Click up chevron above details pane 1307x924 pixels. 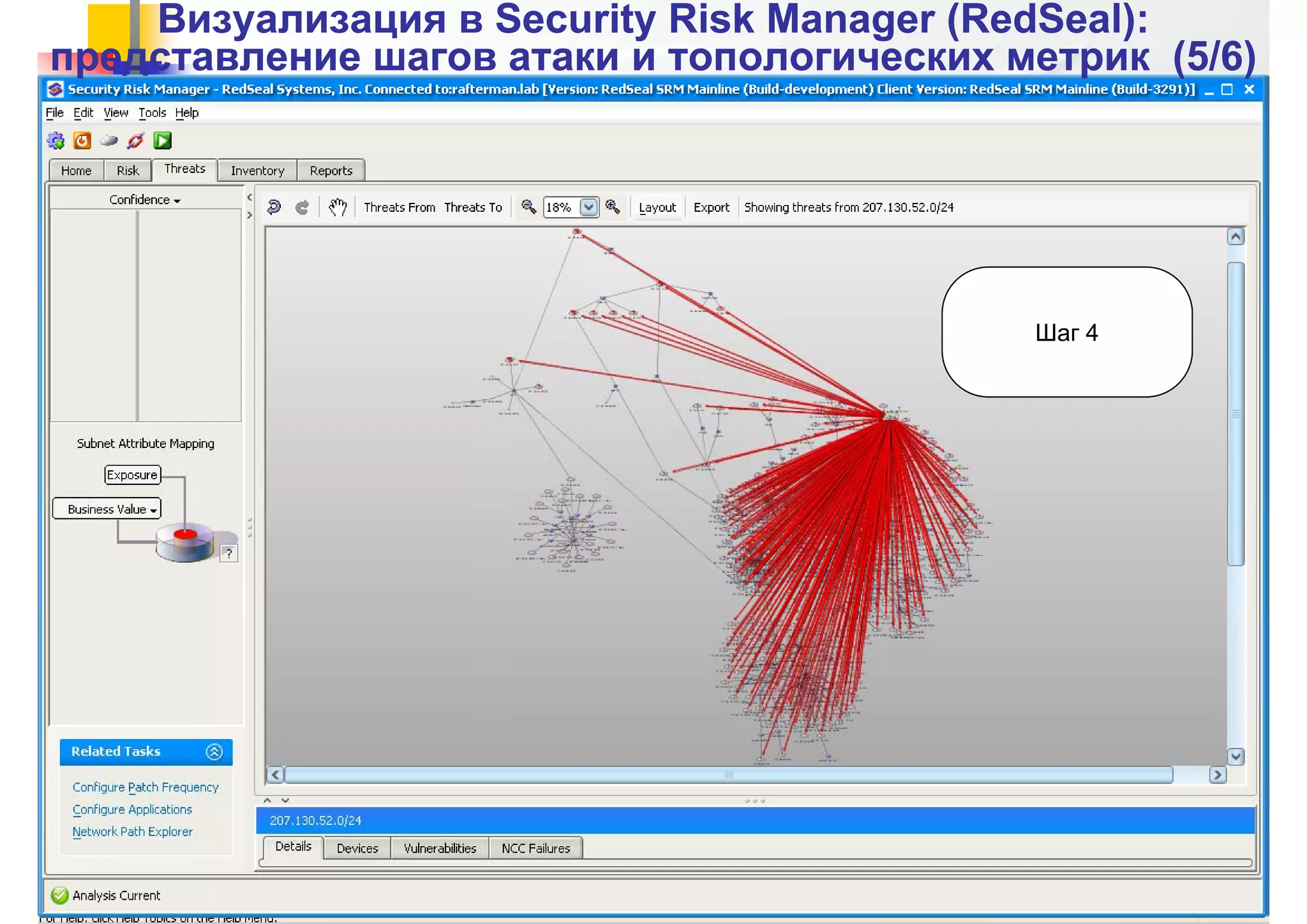[x=267, y=800]
